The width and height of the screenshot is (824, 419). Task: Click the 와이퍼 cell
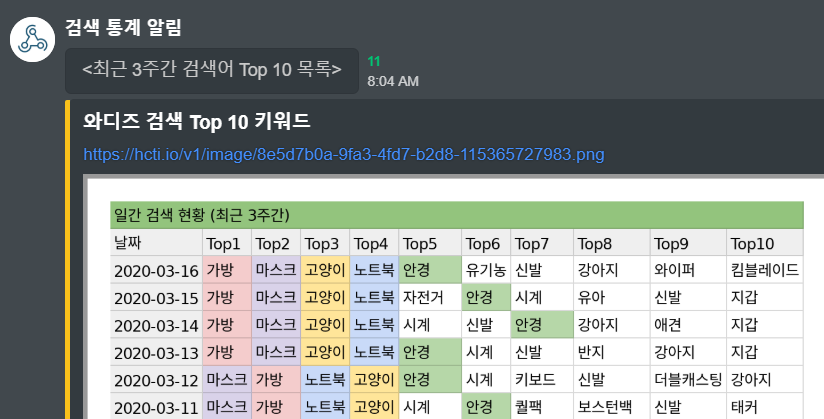tap(688, 270)
